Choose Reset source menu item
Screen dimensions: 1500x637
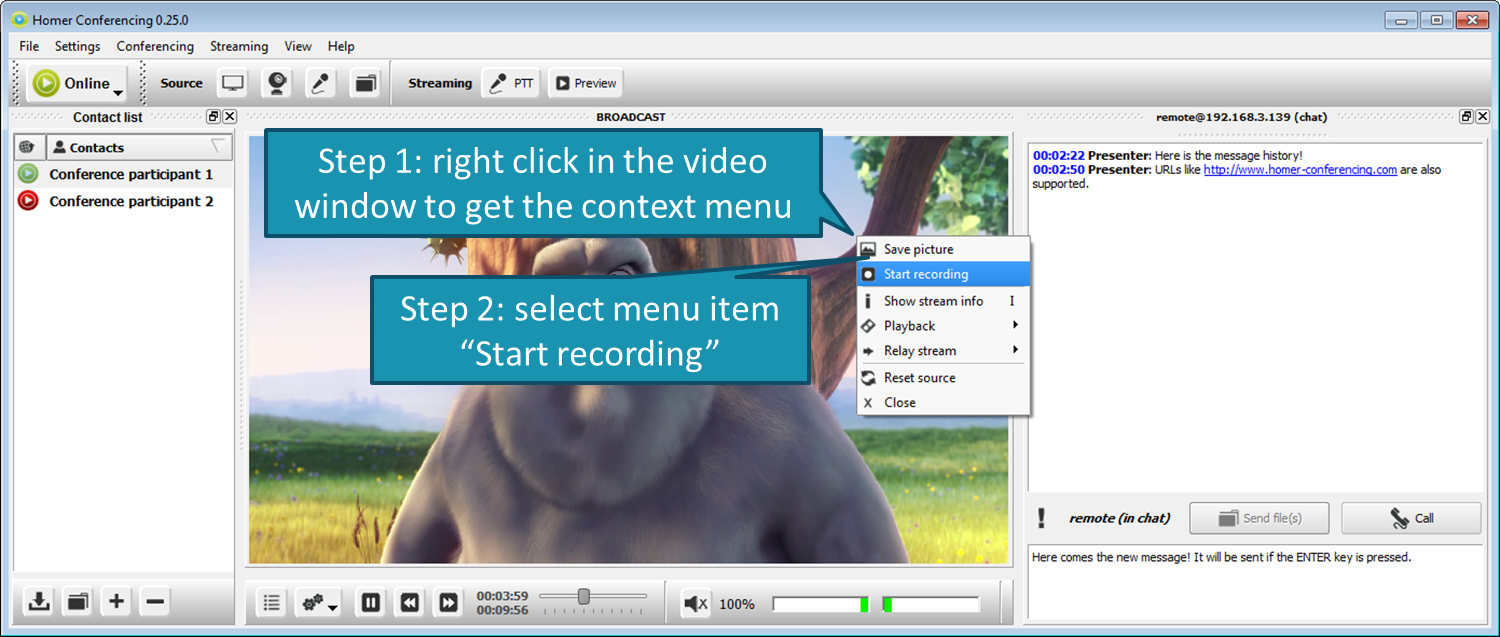pyautogui.click(x=944, y=378)
